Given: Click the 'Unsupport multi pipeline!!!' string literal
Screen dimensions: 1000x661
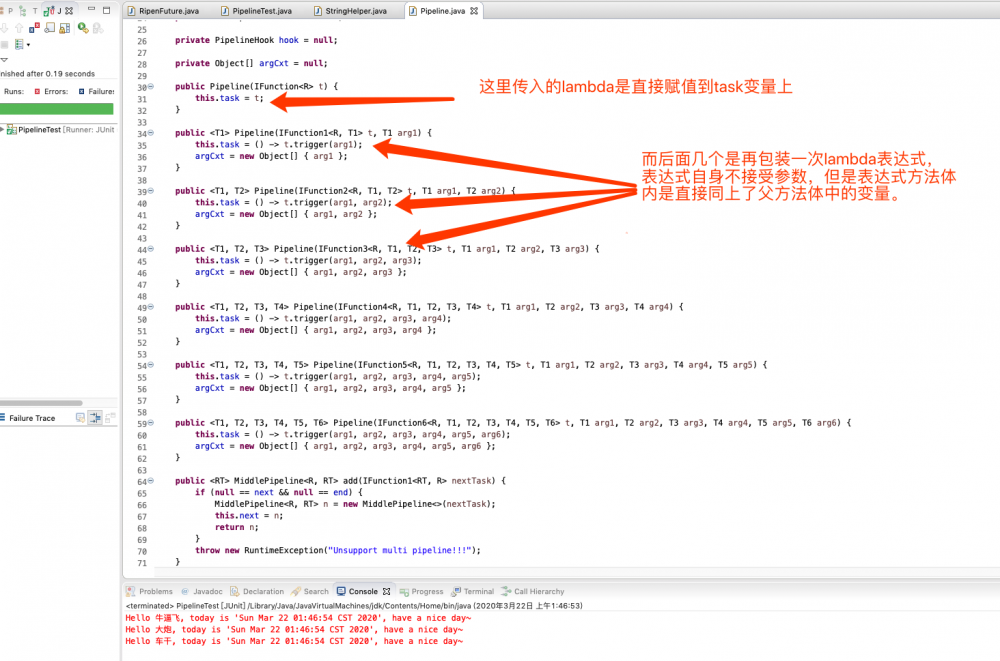Looking at the screenshot, I should point(400,550).
